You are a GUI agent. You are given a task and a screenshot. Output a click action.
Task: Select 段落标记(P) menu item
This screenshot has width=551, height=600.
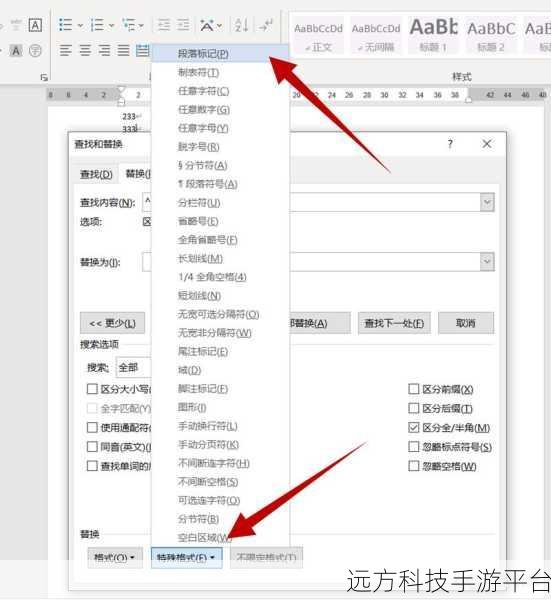(220, 54)
